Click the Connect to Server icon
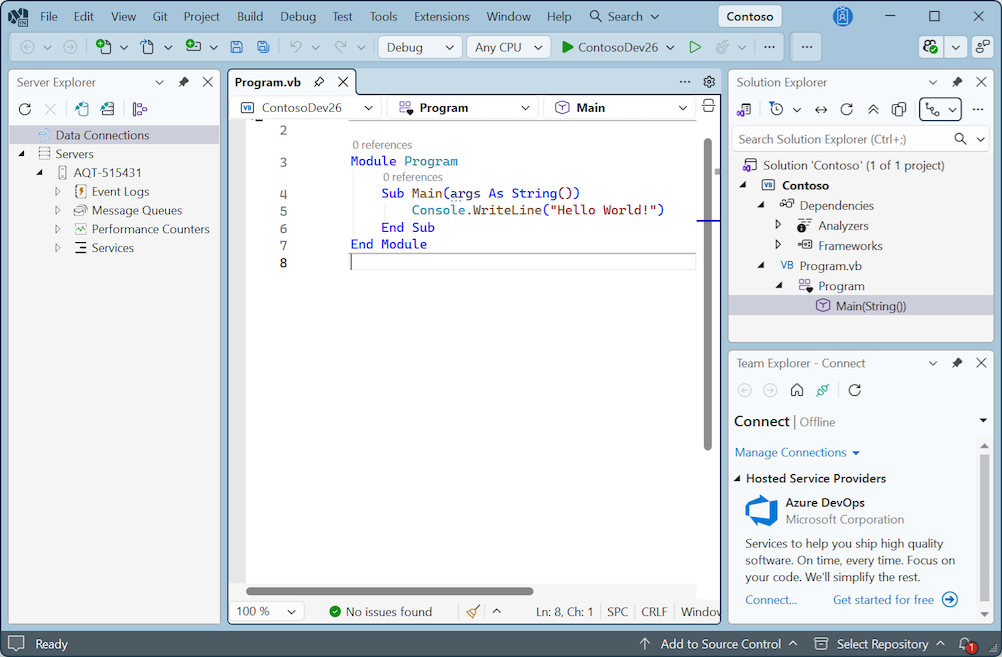1002x657 pixels. point(107,109)
